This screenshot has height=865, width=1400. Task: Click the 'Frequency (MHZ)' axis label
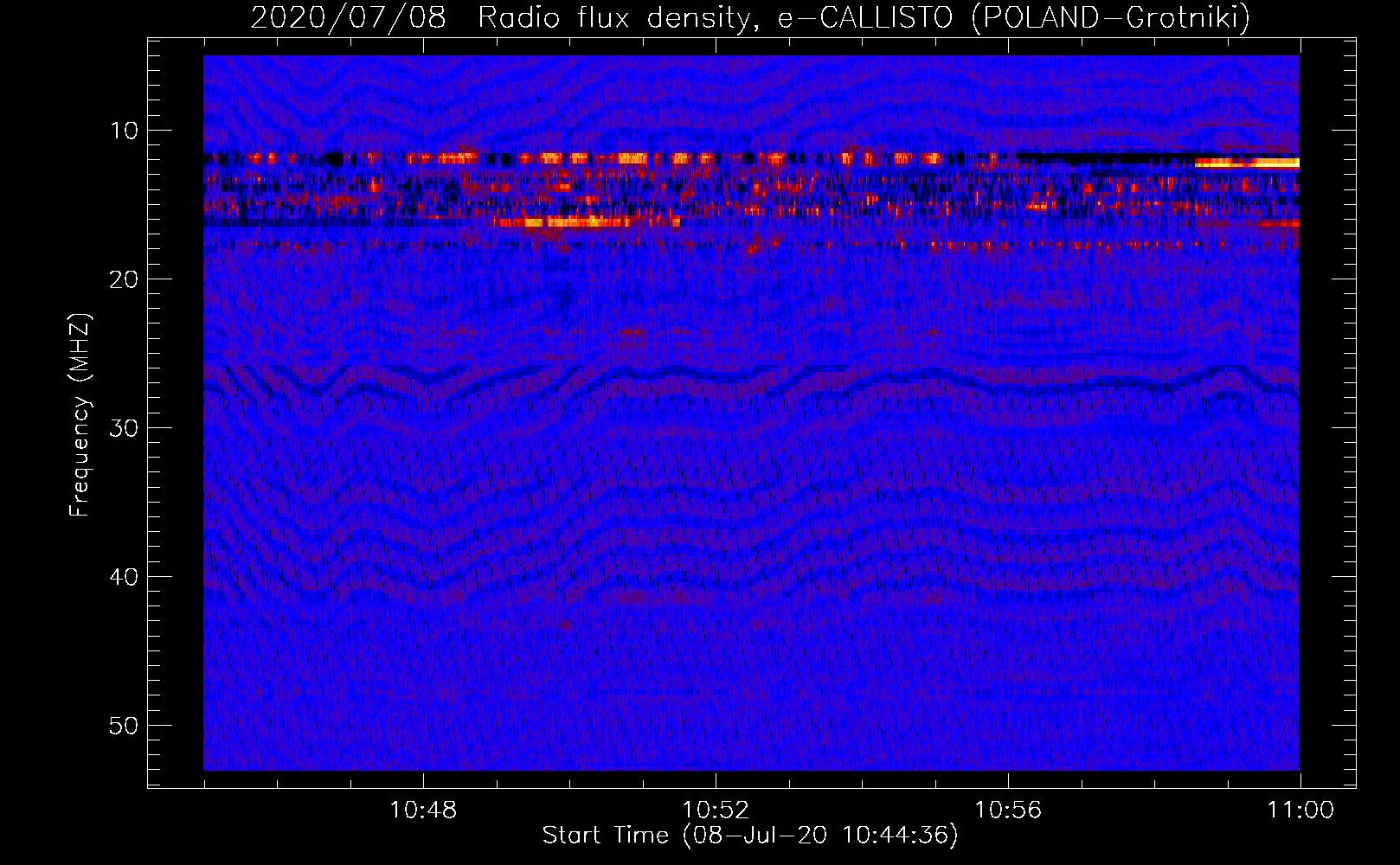(80, 415)
